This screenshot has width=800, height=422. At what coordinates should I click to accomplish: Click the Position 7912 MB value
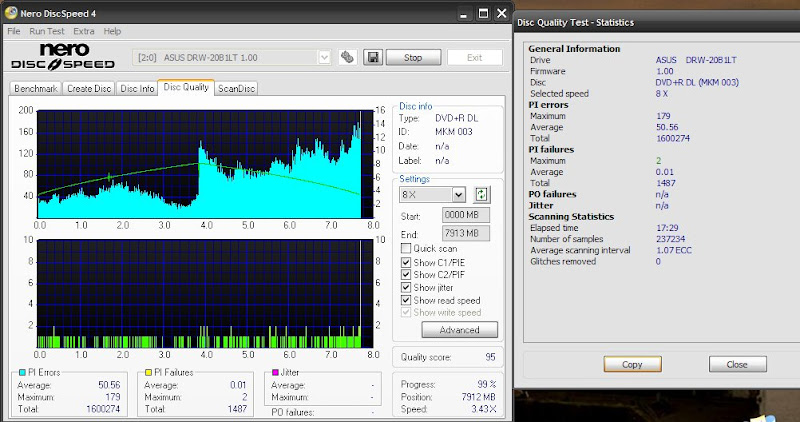(x=478, y=396)
